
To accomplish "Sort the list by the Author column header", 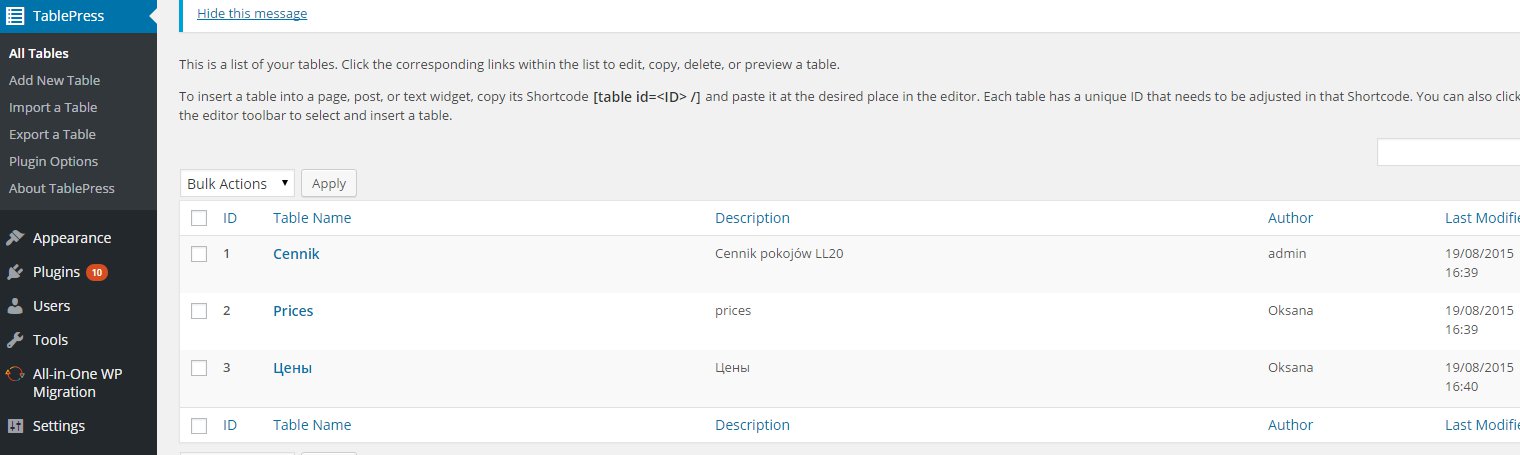I will tap(1290, 218).
